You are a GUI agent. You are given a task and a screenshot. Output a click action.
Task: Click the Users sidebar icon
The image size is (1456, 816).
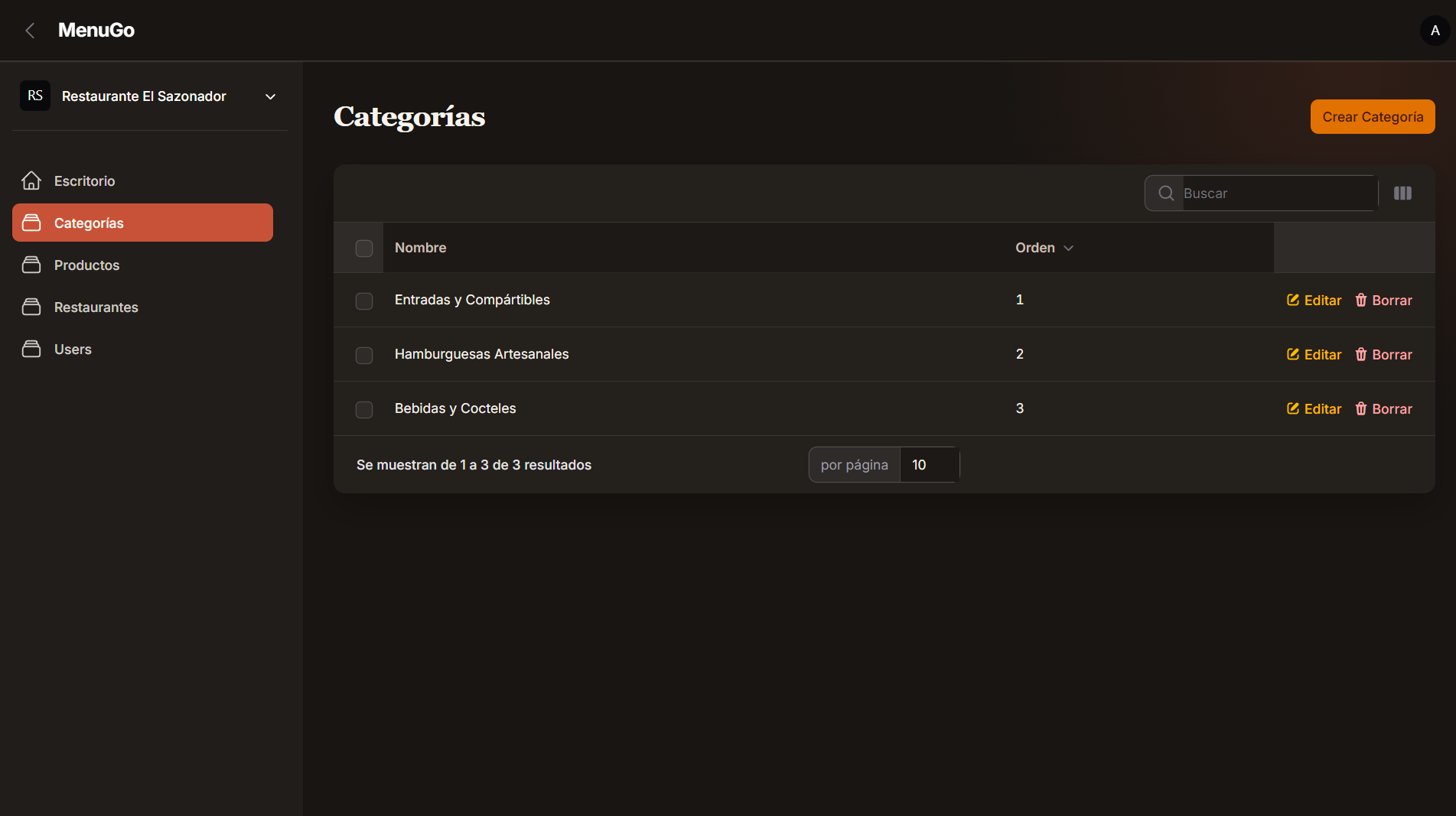coord(31,349)
